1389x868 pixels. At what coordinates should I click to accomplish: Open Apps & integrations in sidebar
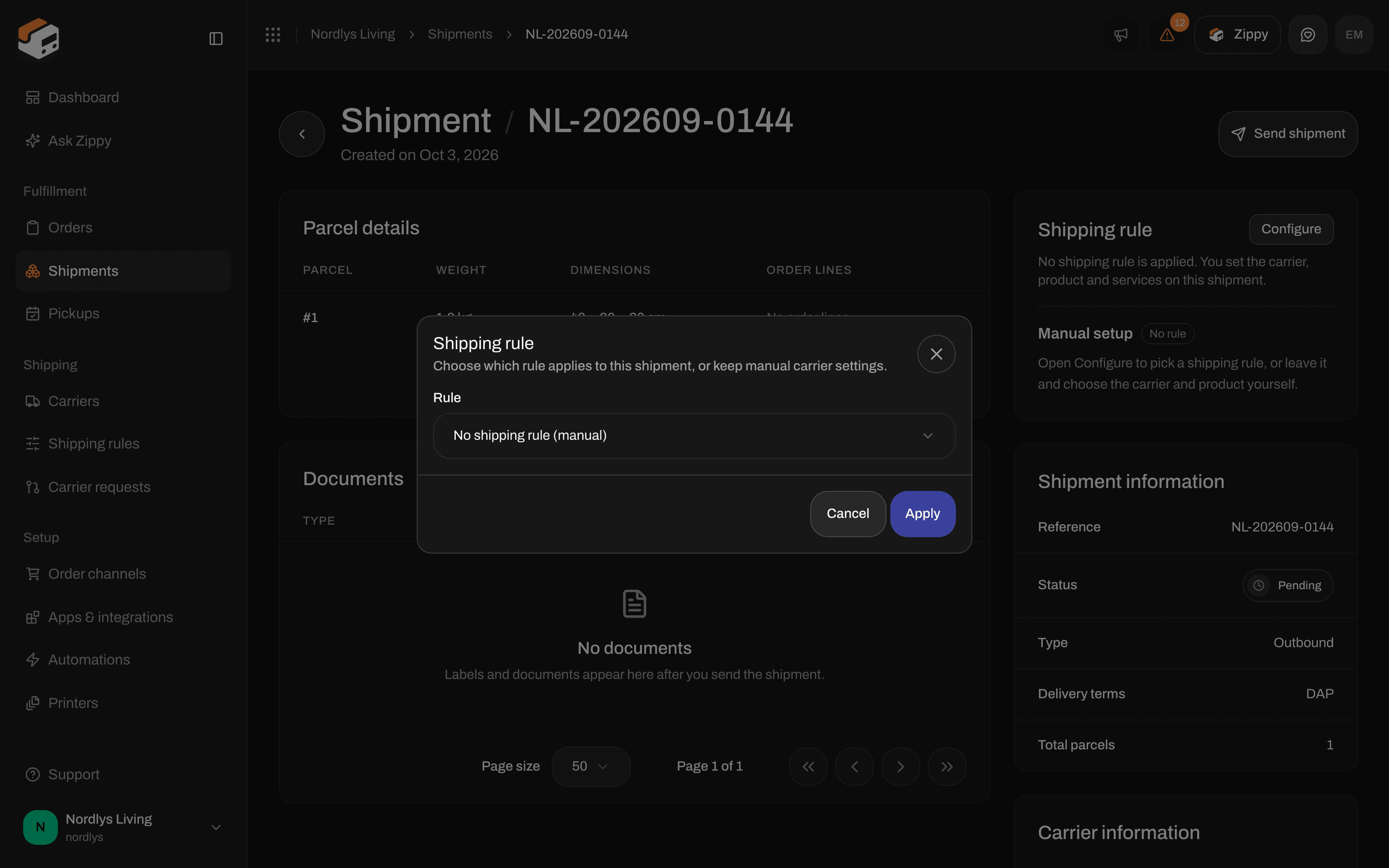(123, 617)
